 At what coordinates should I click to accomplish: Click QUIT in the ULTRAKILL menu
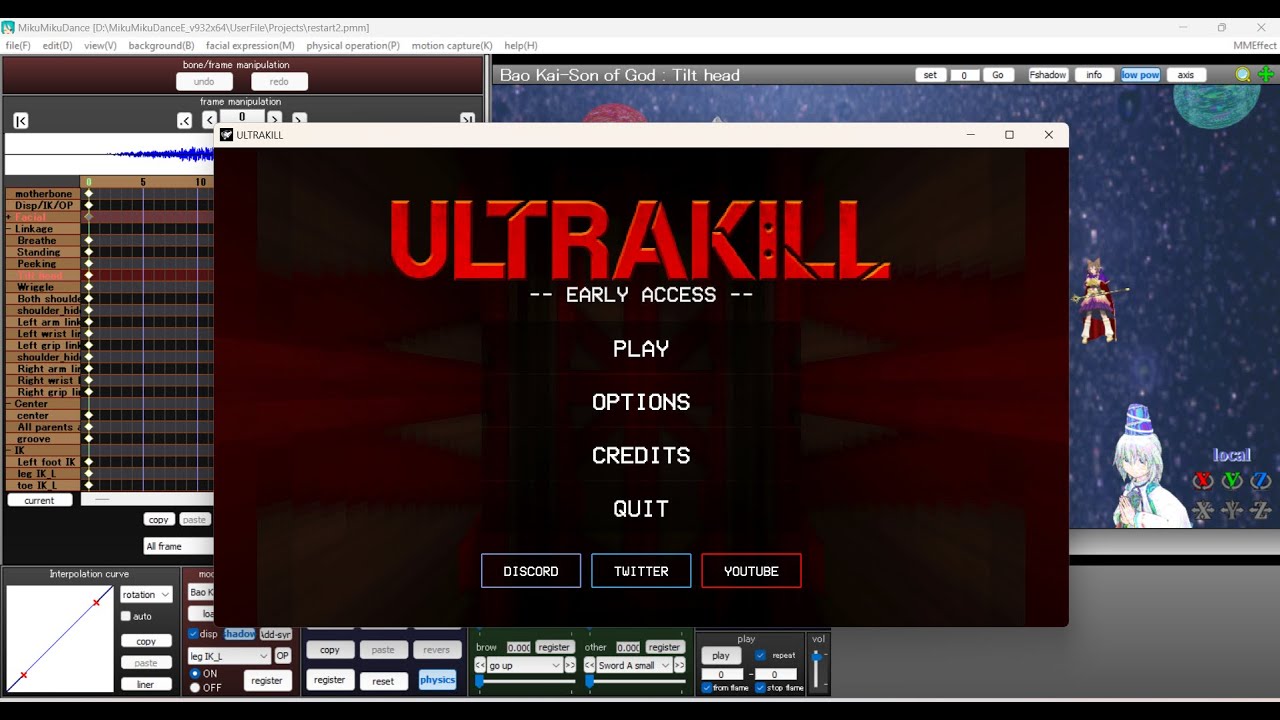tap(641, 509)
